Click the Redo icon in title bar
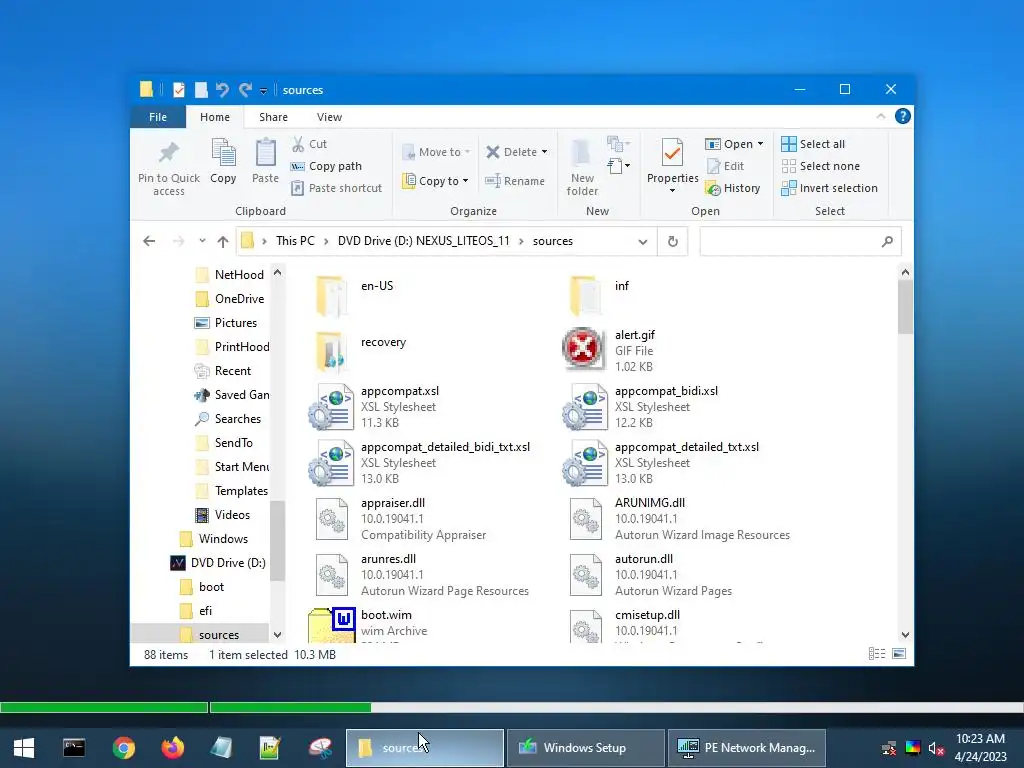1024x768 pixels. 245,89
